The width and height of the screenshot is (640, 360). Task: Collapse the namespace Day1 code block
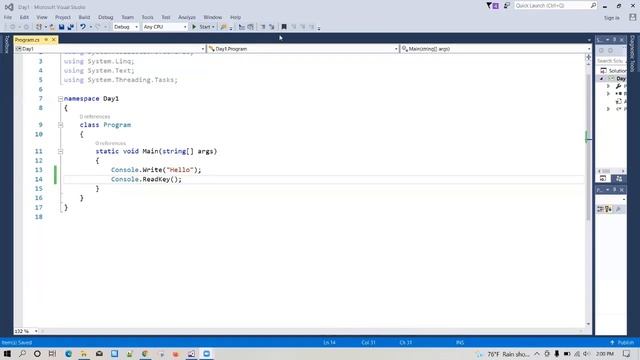point(60,99)
